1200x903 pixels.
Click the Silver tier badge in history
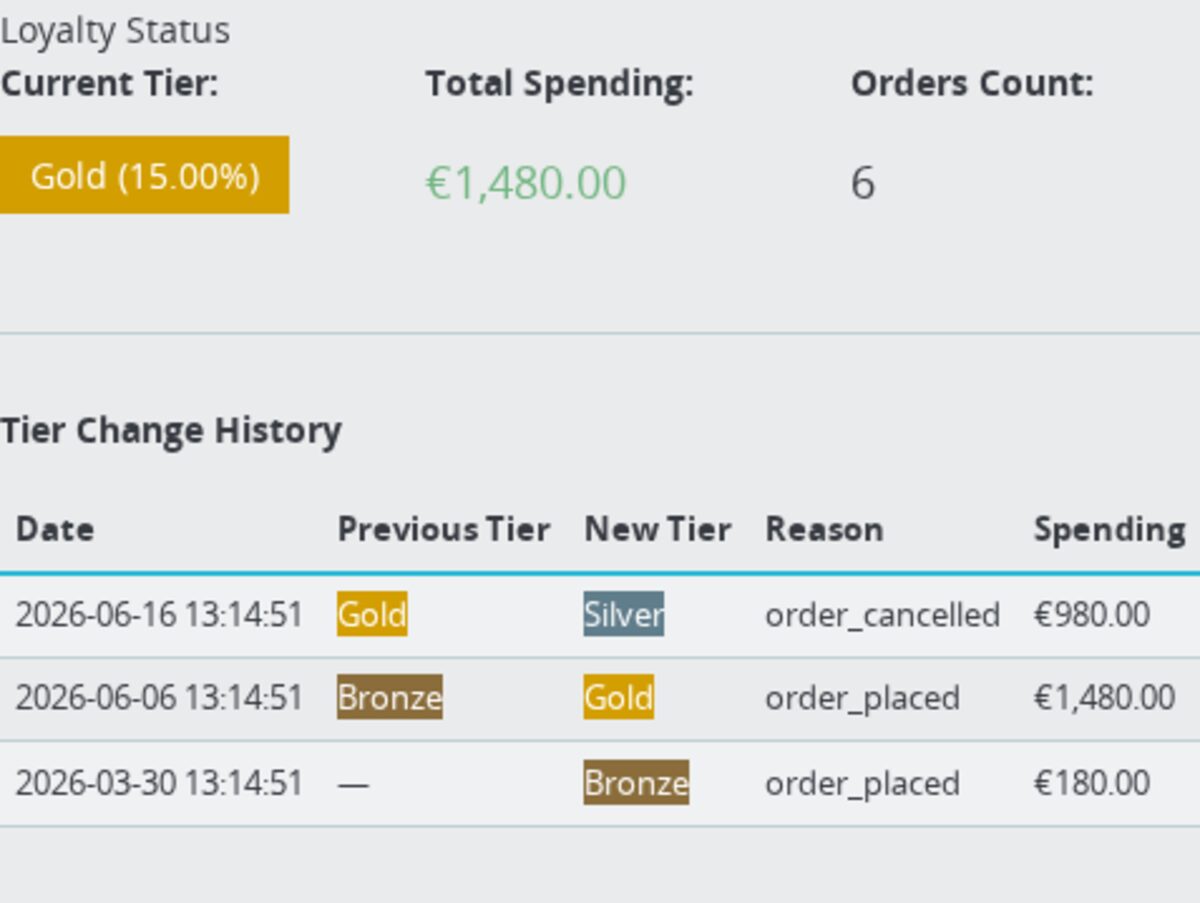coord(624,614)
